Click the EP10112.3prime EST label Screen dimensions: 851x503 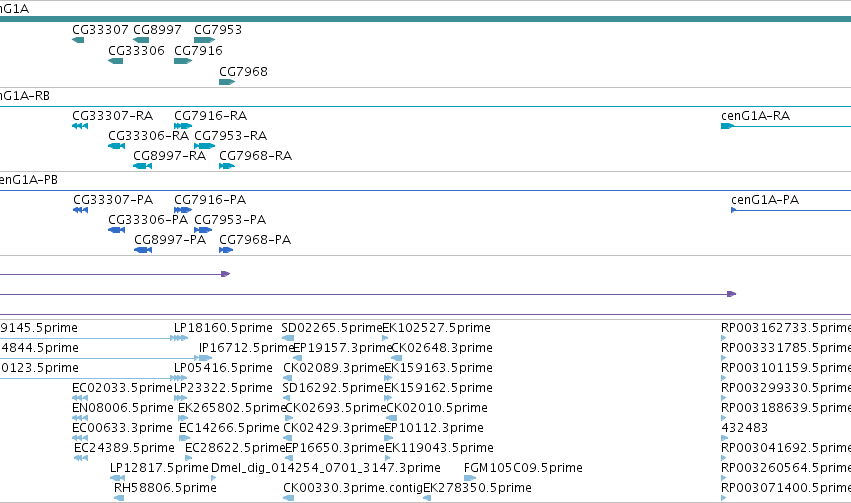pyautogui.click(x=434, y=428)
